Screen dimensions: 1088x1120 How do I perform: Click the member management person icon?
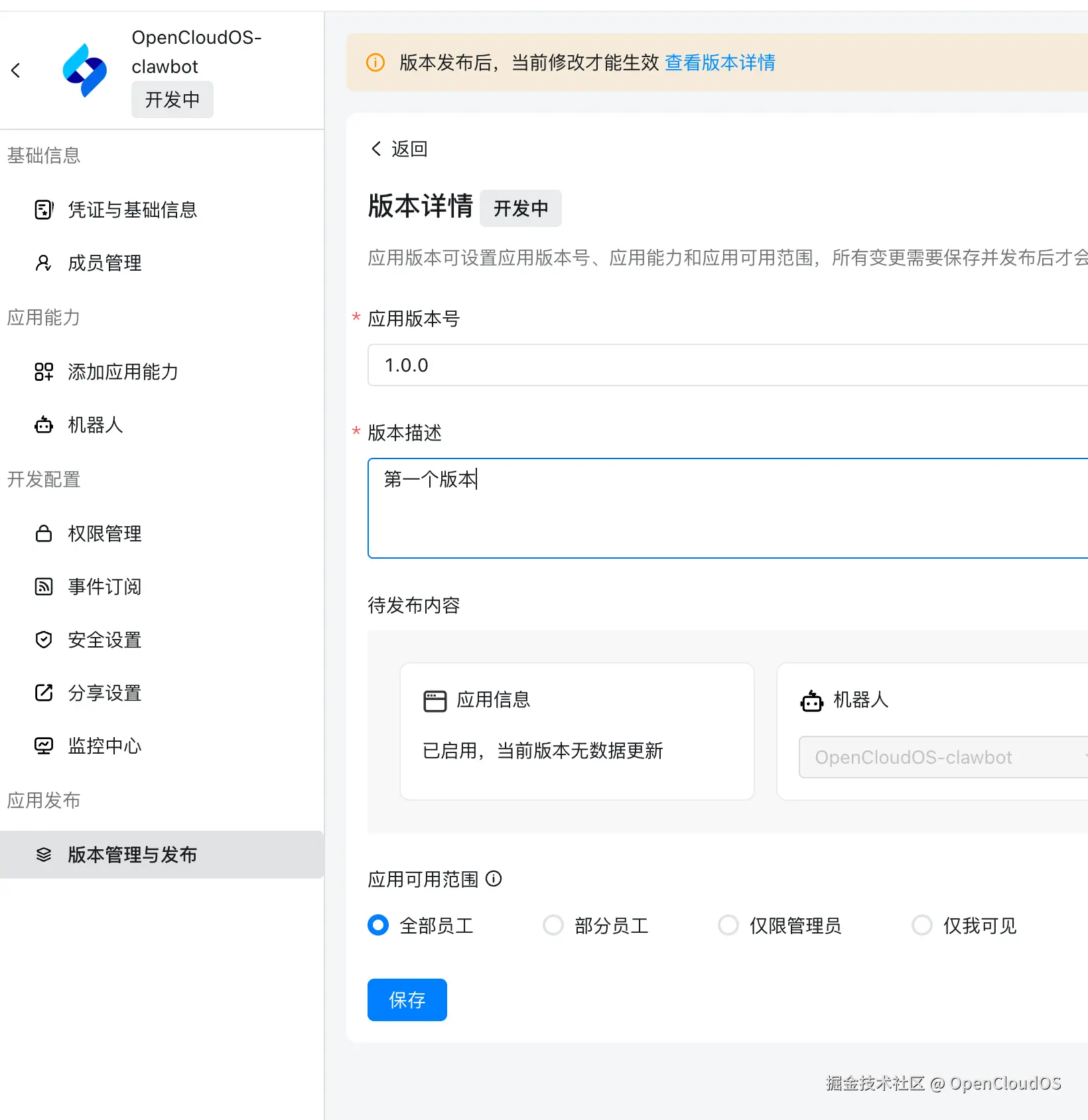tap(44, 263)
